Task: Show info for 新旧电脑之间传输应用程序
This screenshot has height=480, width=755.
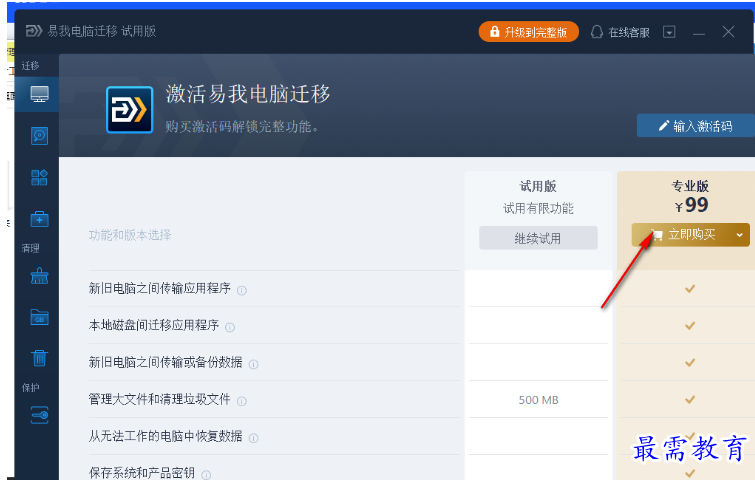Action: point(242,290)
